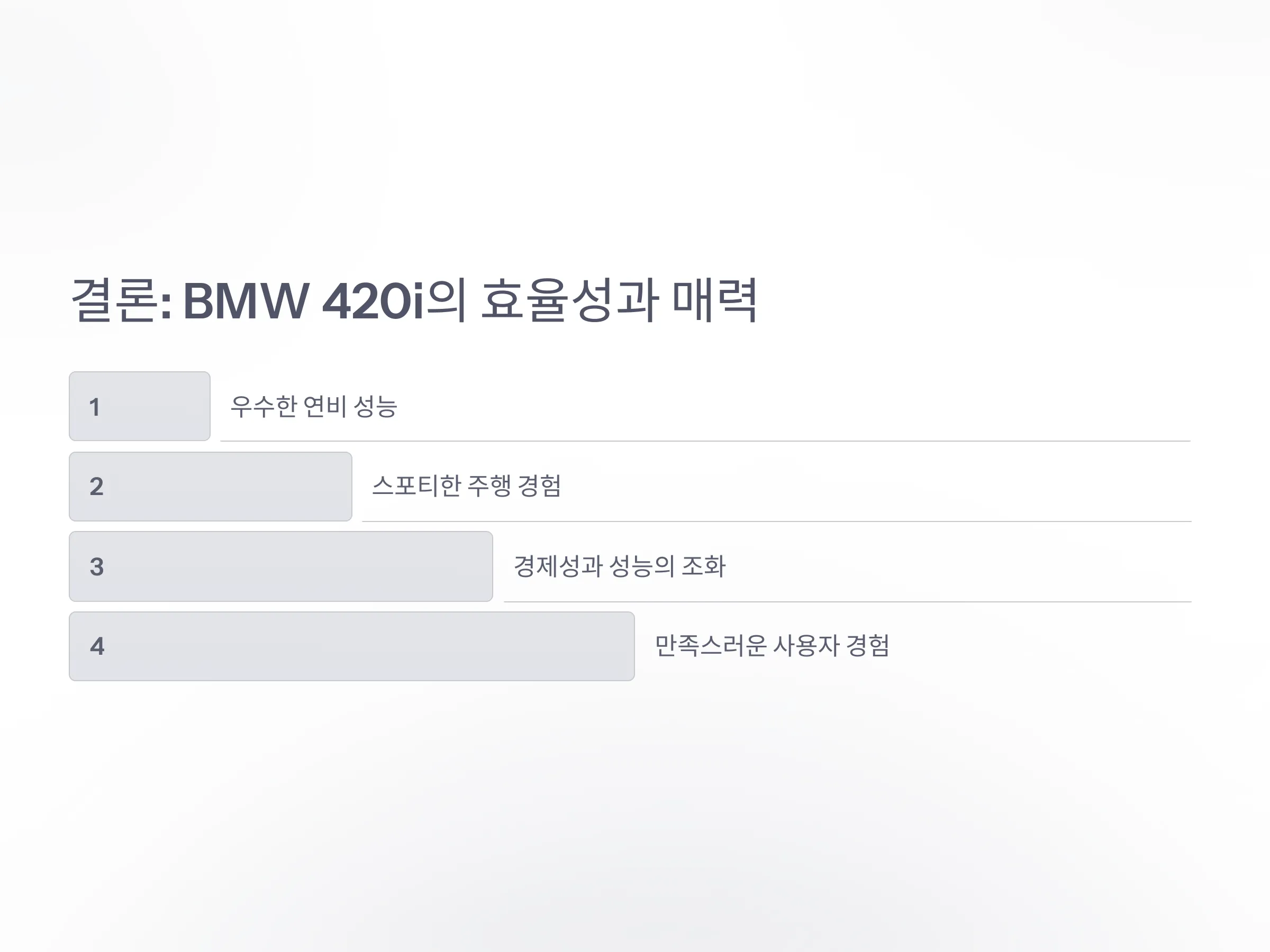Click the digit 2 inside the second box

point(96,487)
